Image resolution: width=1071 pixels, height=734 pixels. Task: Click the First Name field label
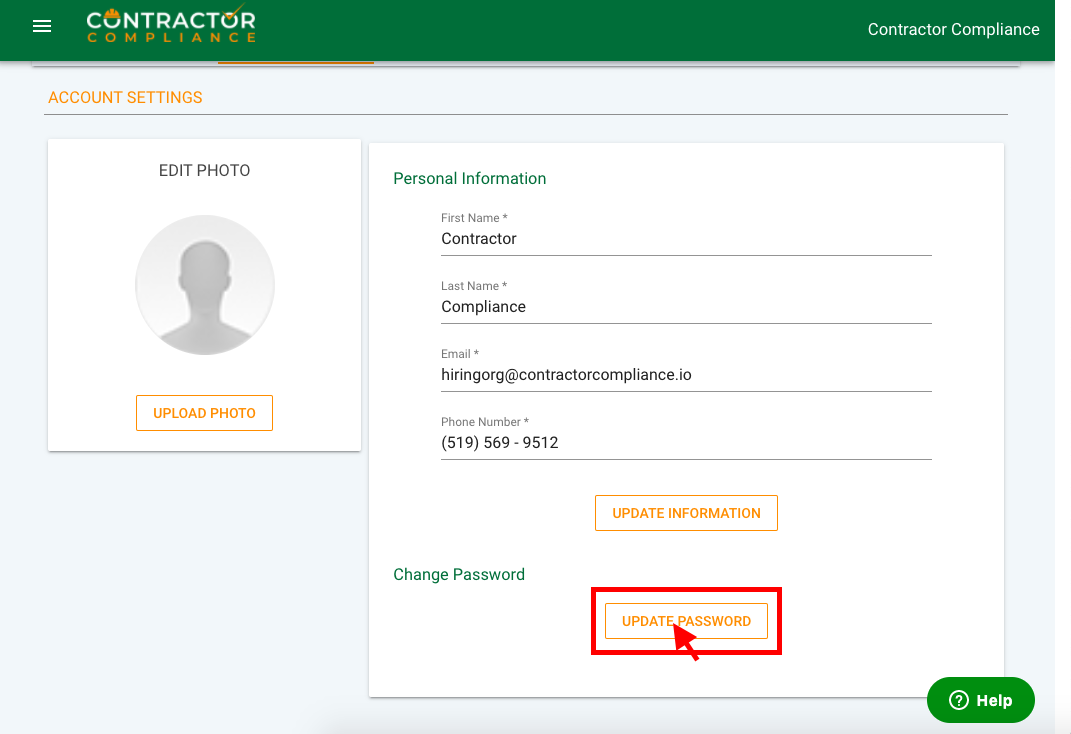tap(474, 218)
